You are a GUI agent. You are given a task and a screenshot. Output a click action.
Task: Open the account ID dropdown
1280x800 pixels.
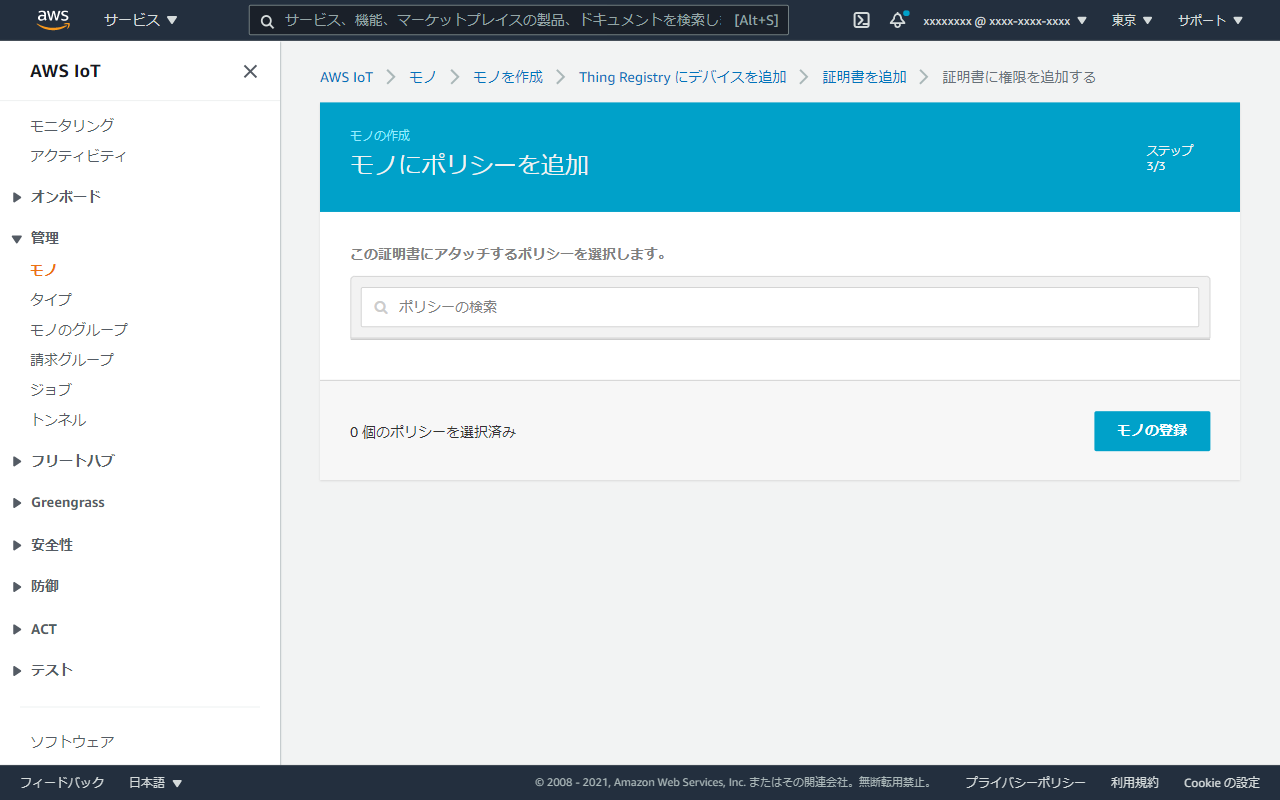1000,19
